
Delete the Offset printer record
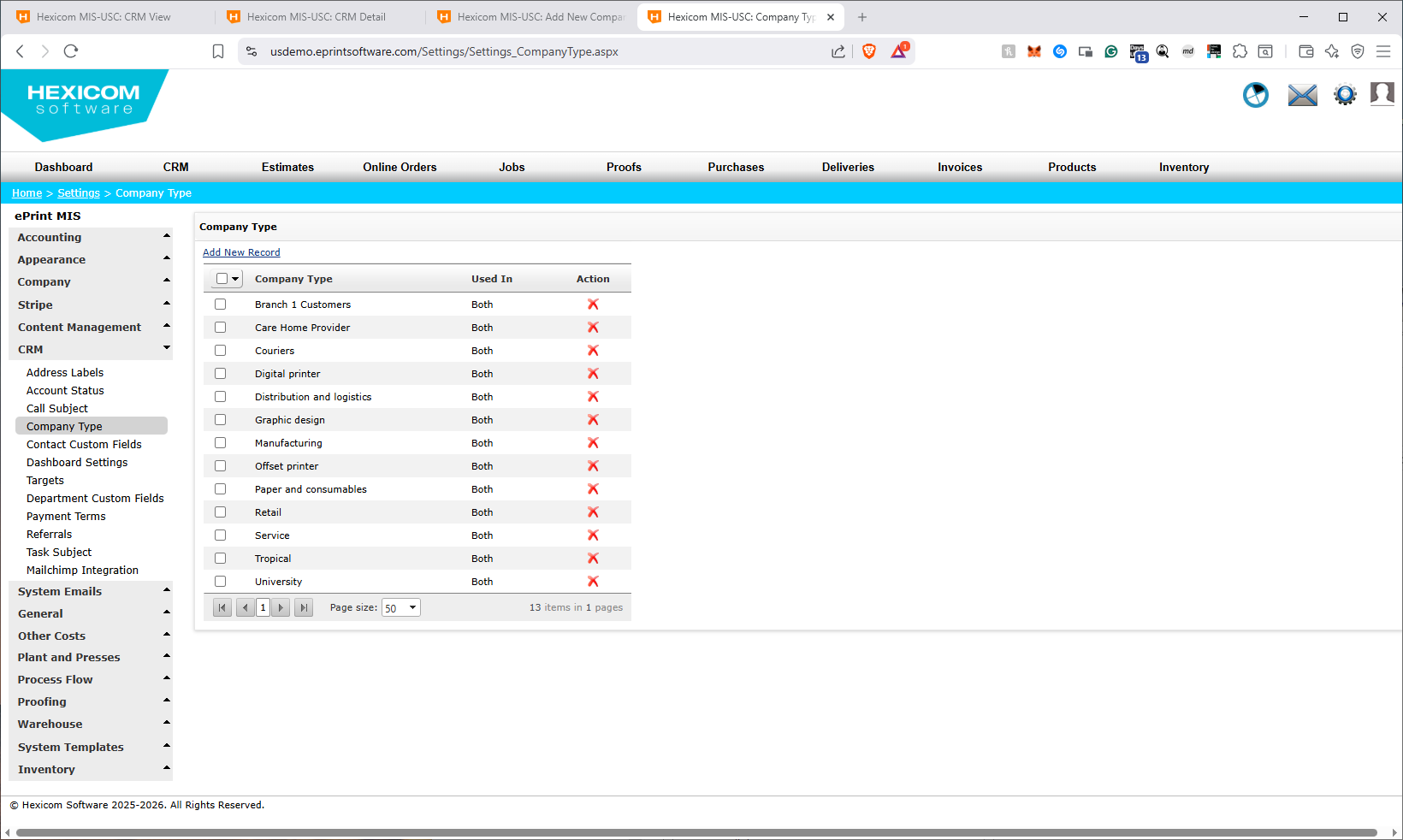pyautogui.click(x=593, y=466)
